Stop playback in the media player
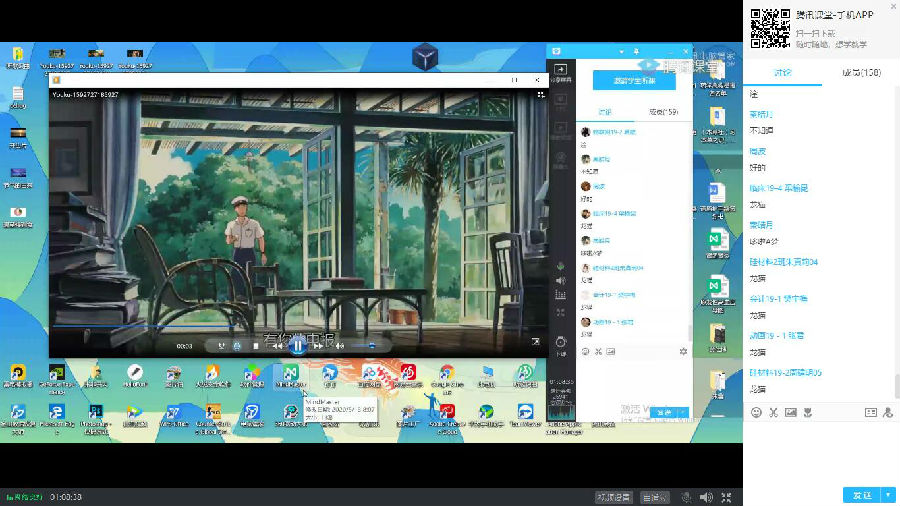Screen dimensions: 900x506 coord(255,346)
